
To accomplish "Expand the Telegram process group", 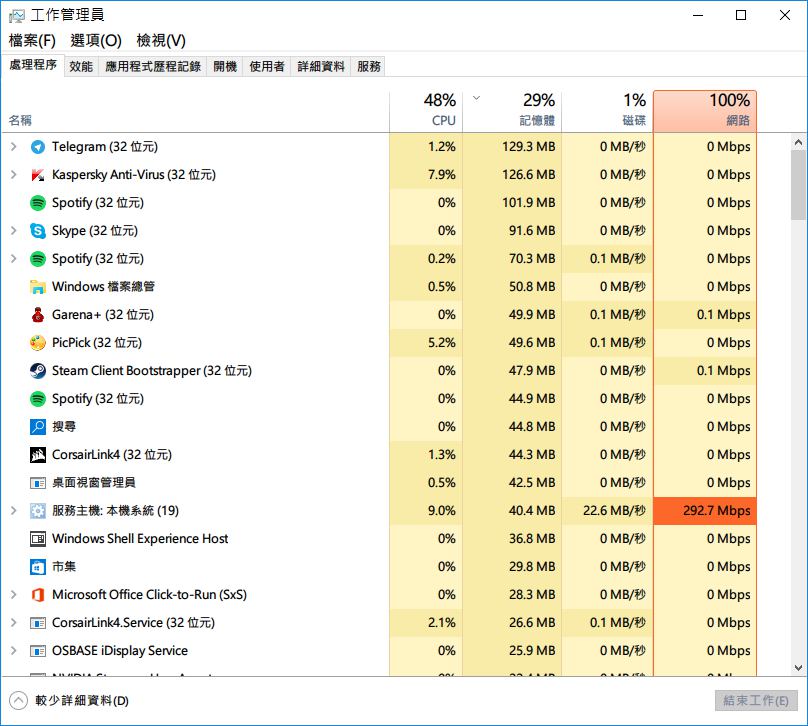I will pos(13,147).
